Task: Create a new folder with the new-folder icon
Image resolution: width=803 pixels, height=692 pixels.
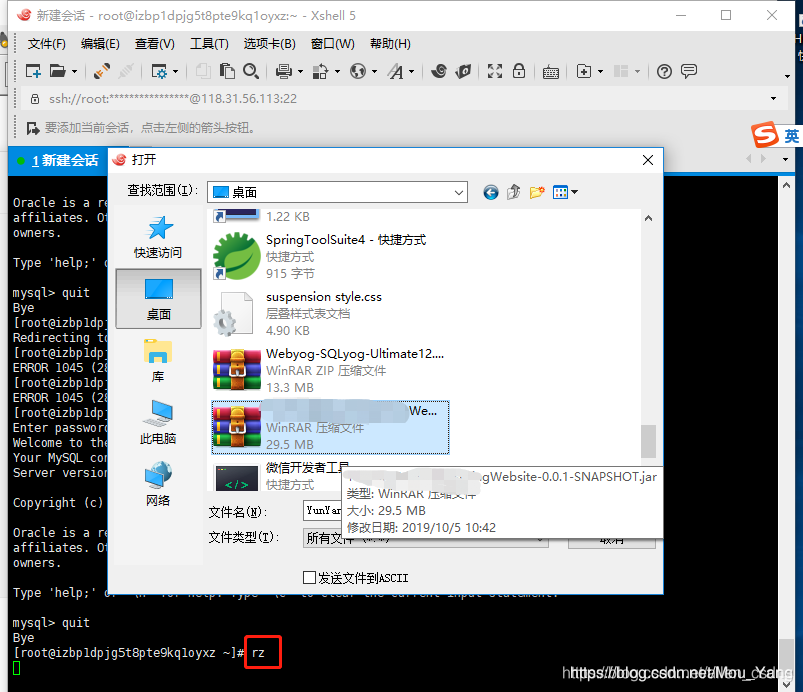Action: click(x=537, y=192)
